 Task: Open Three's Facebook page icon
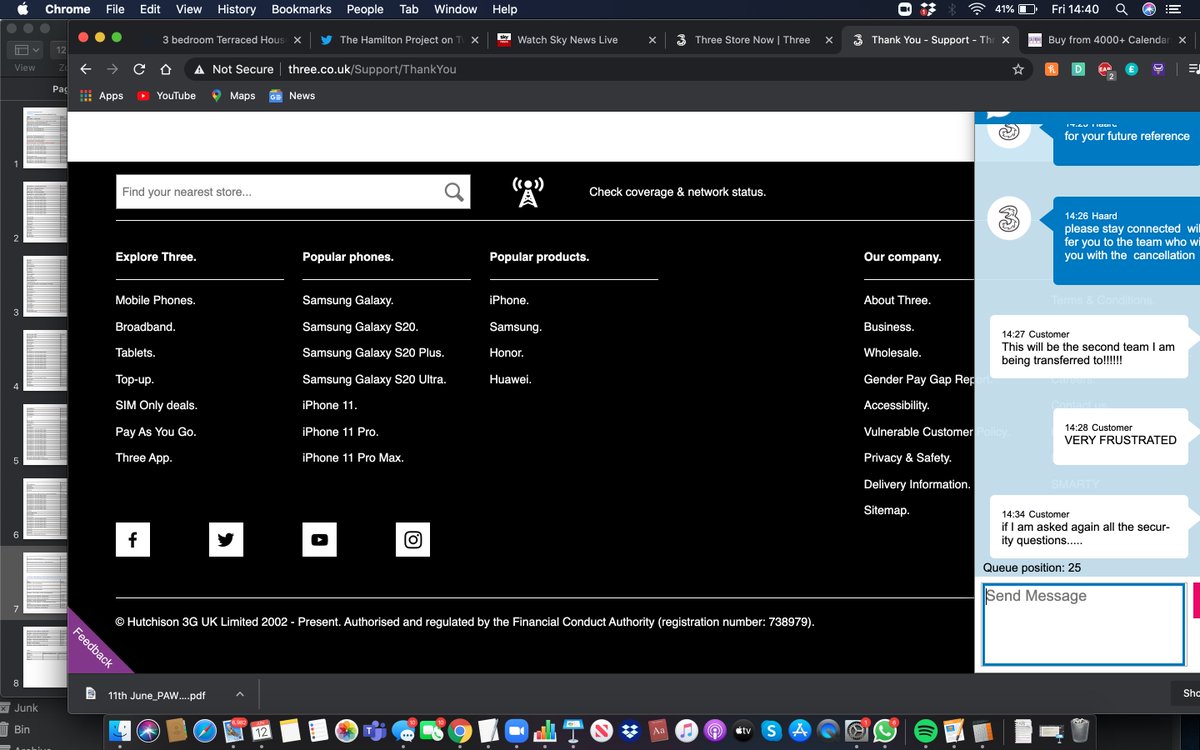click(x=132, y=540)
